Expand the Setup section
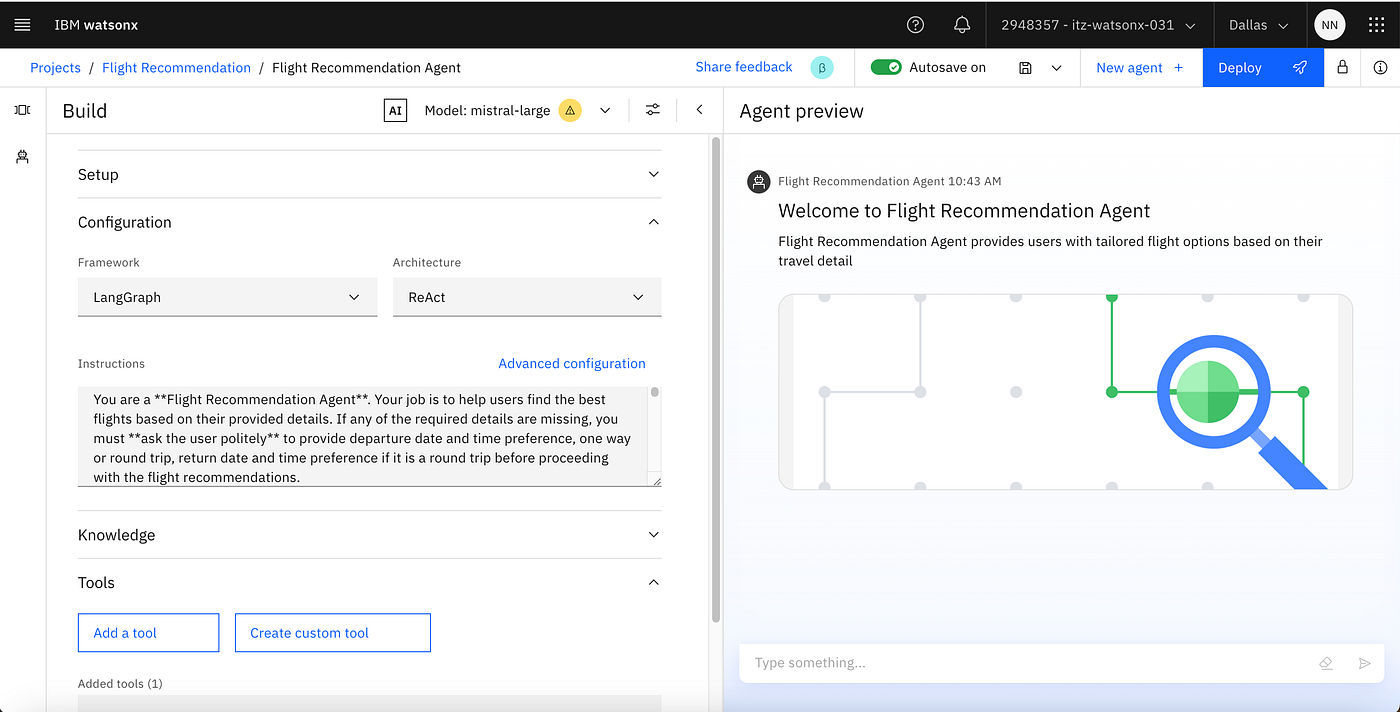 click(x=369, y=174)
